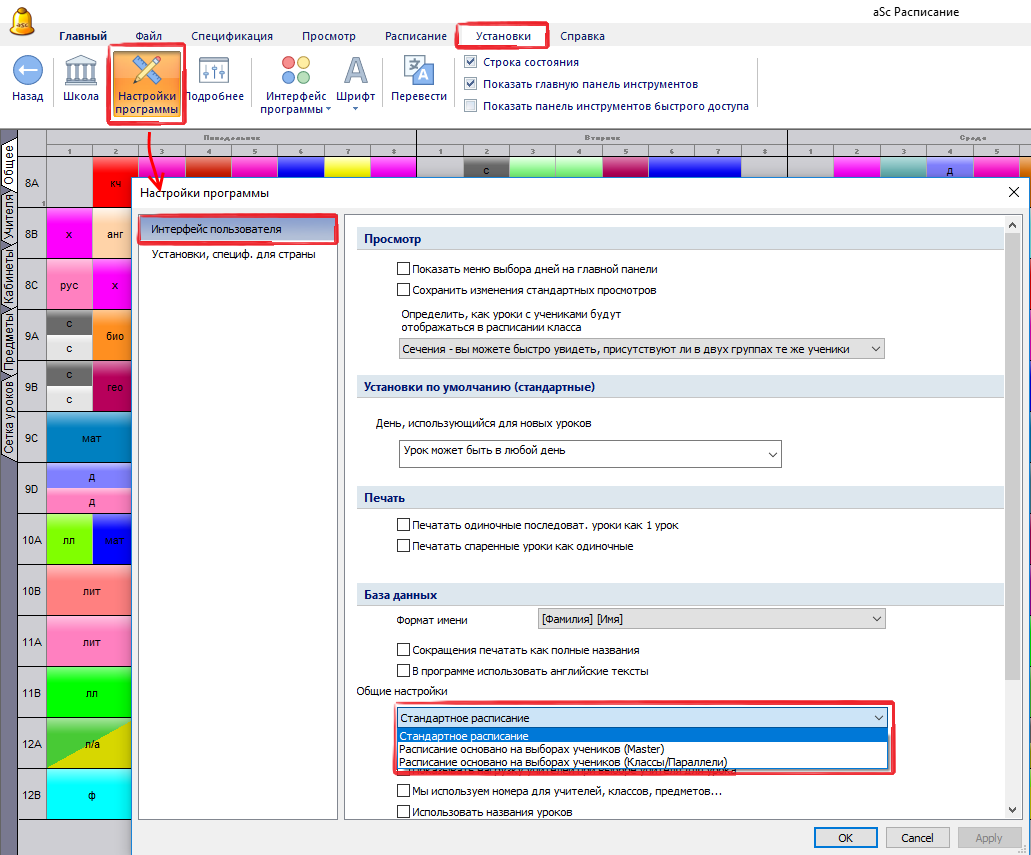The height and width of the screenshot is (855, 1031).
Task: Check Печатать спаренные уроки как одиночные
Action: pyautogui.click(x=404, y=546)
